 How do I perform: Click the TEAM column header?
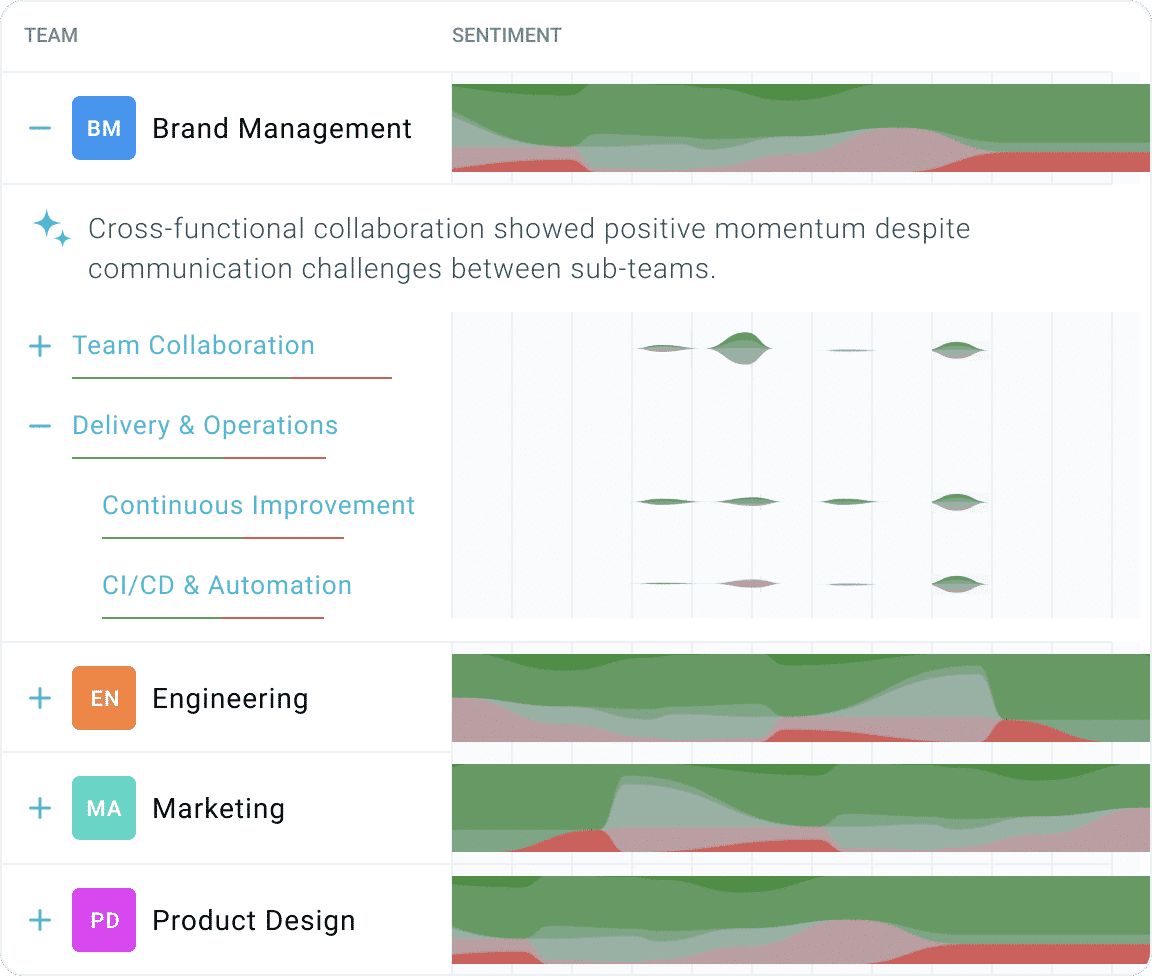[x=51, y=36]
